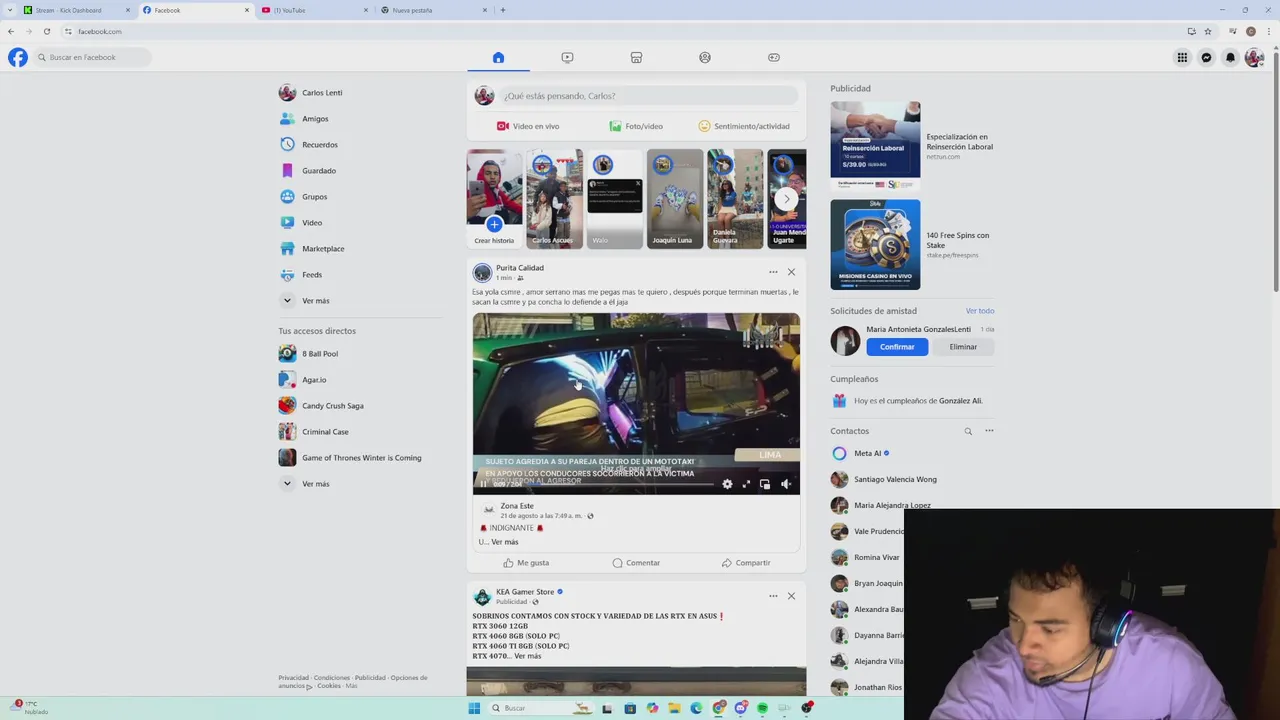
Task: Open the notifications bell
Action: pyautogui.click(x=1230, y=57)
